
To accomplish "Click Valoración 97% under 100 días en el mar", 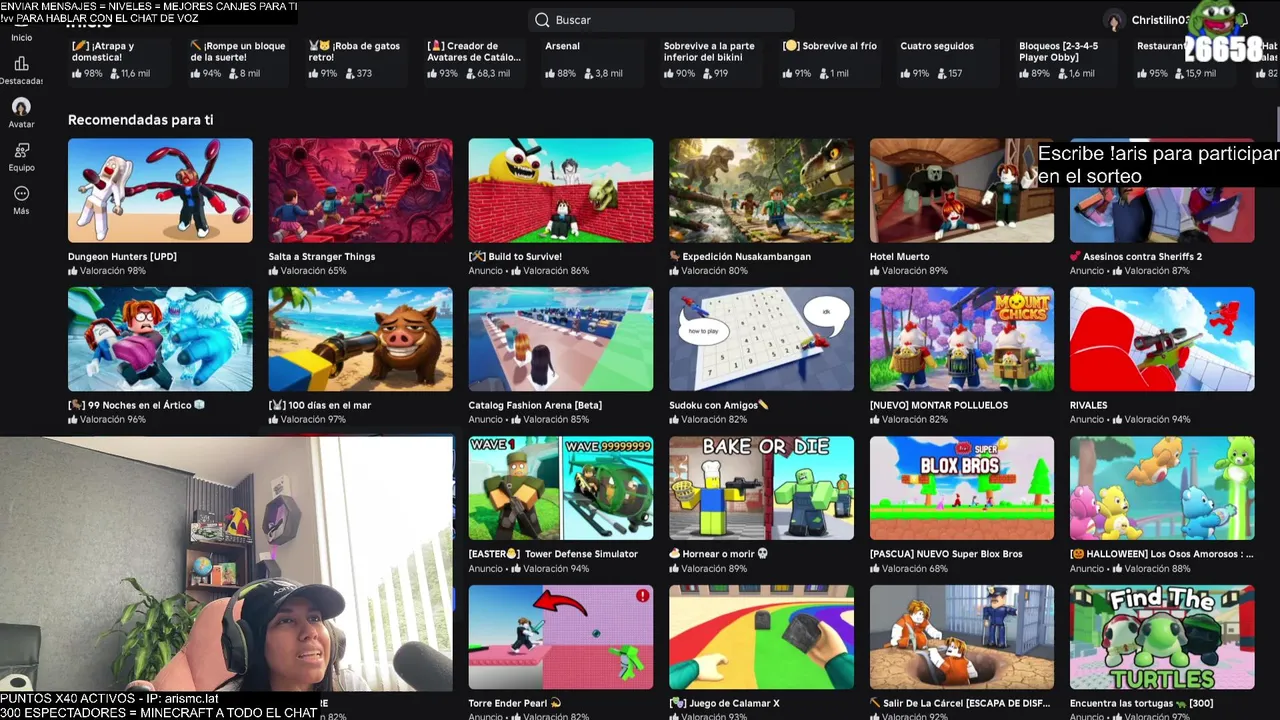I will pyautogui.click(x=307, y=420).
